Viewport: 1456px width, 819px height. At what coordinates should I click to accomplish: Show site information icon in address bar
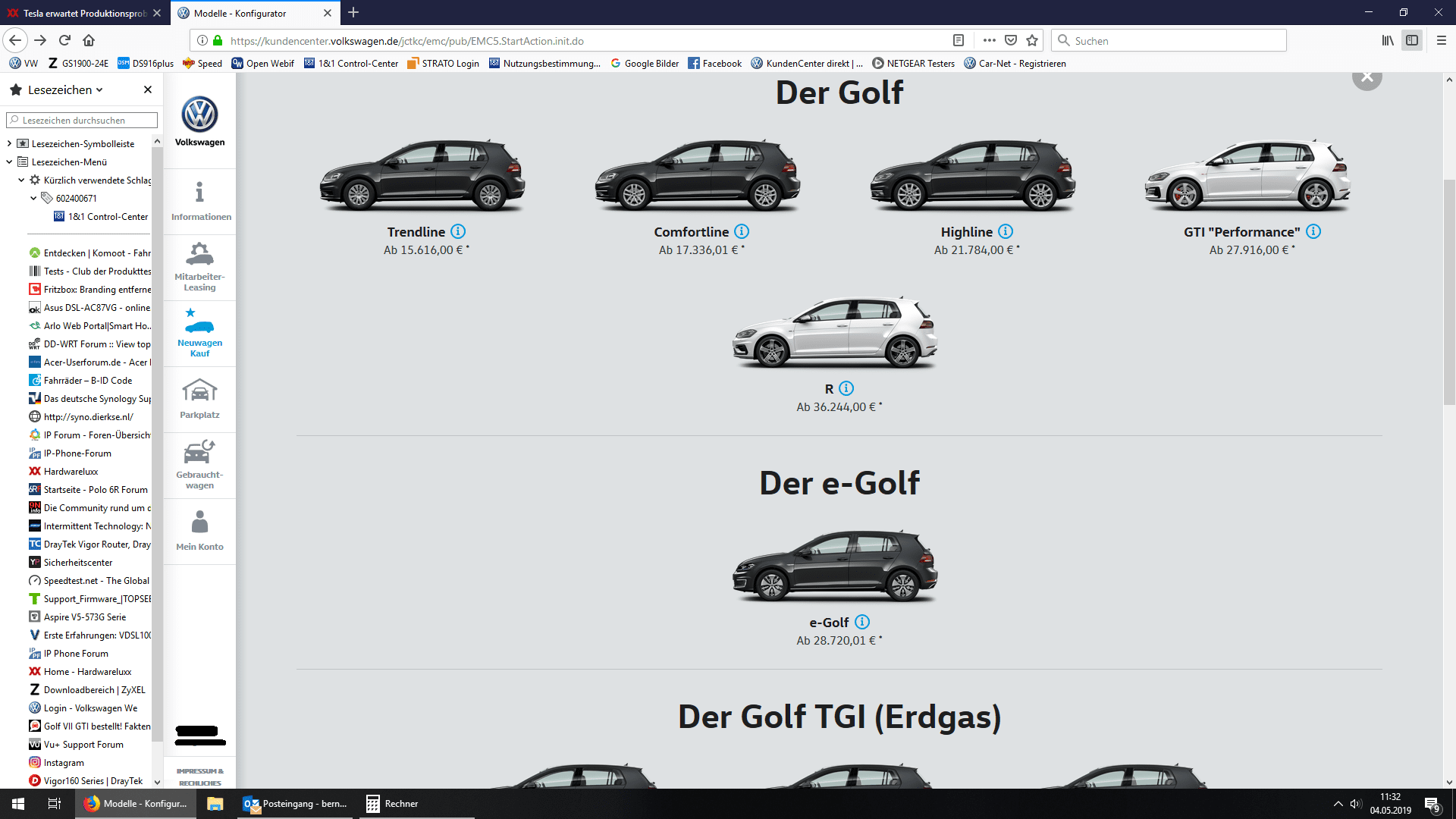(x=202, y=40)
